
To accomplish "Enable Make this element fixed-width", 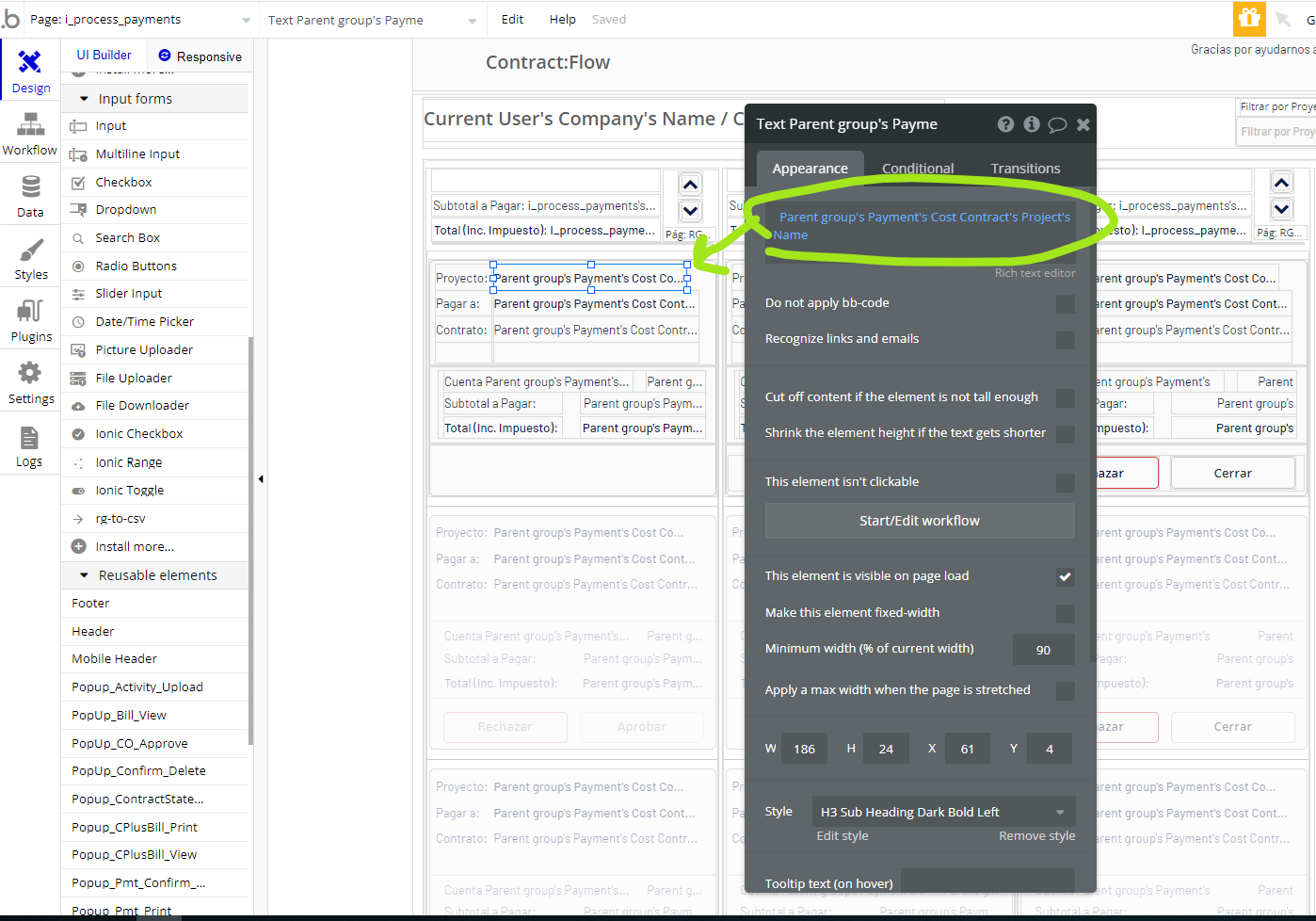I will pos(1065,614).
